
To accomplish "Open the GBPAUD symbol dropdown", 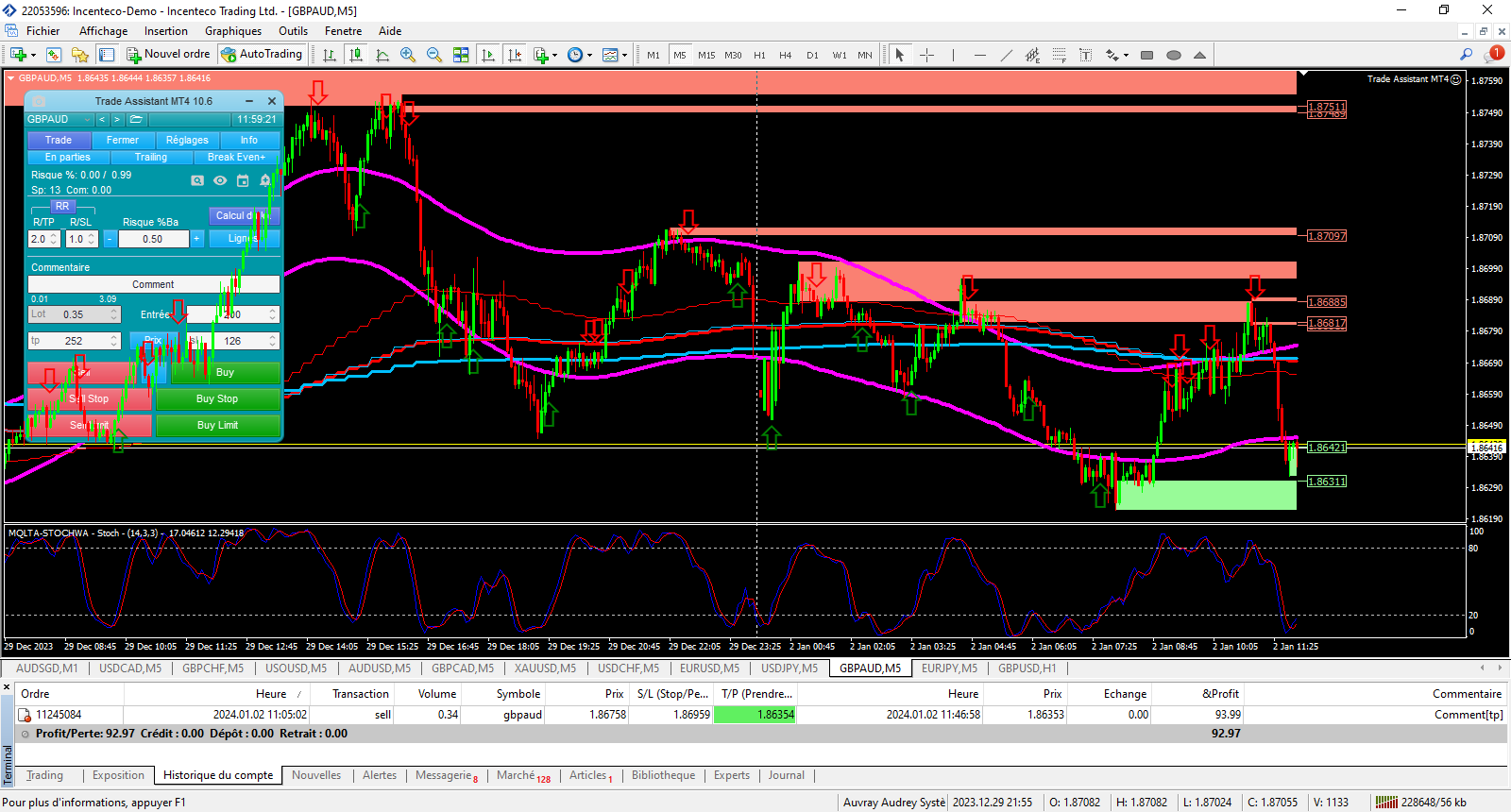I will tap(87, 120).
